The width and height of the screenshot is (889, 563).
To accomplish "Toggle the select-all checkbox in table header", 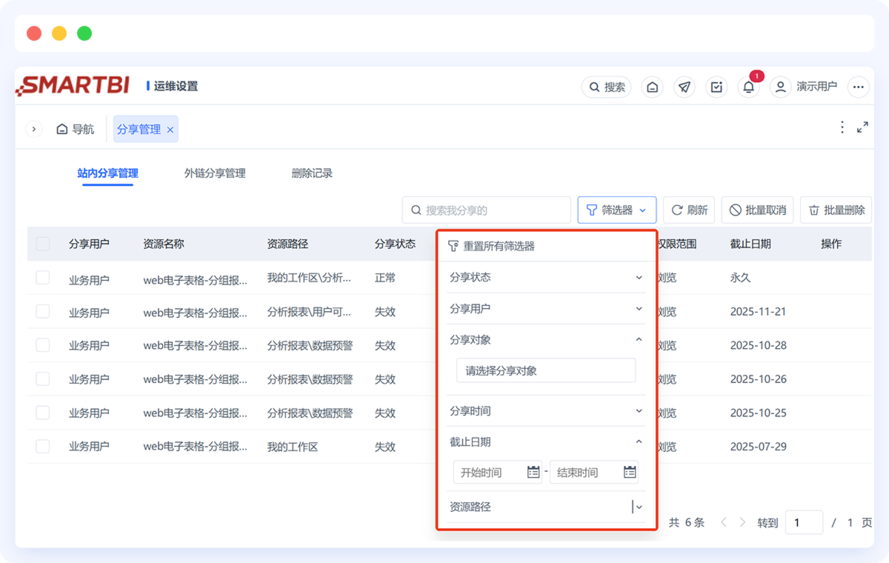I will coord(42,243).
